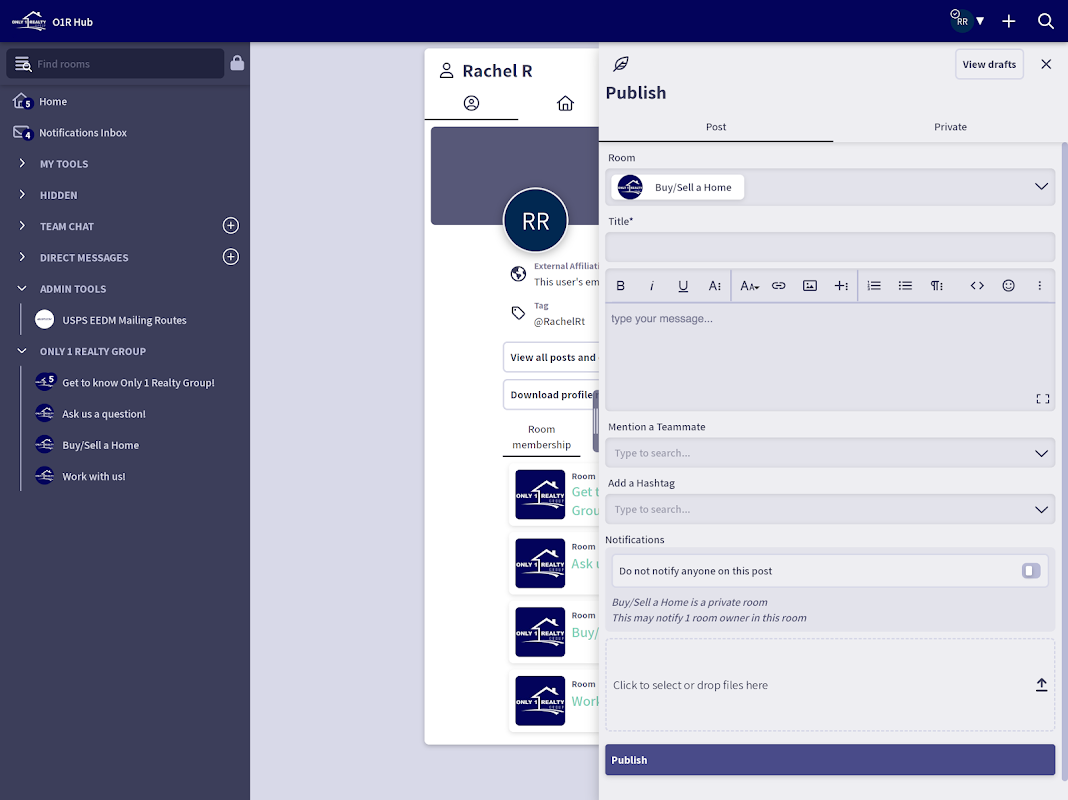Open Add a Hashtag dropdown
Image resolution: width=1068 pixels, height=800 pixels.
pos(830,509)
